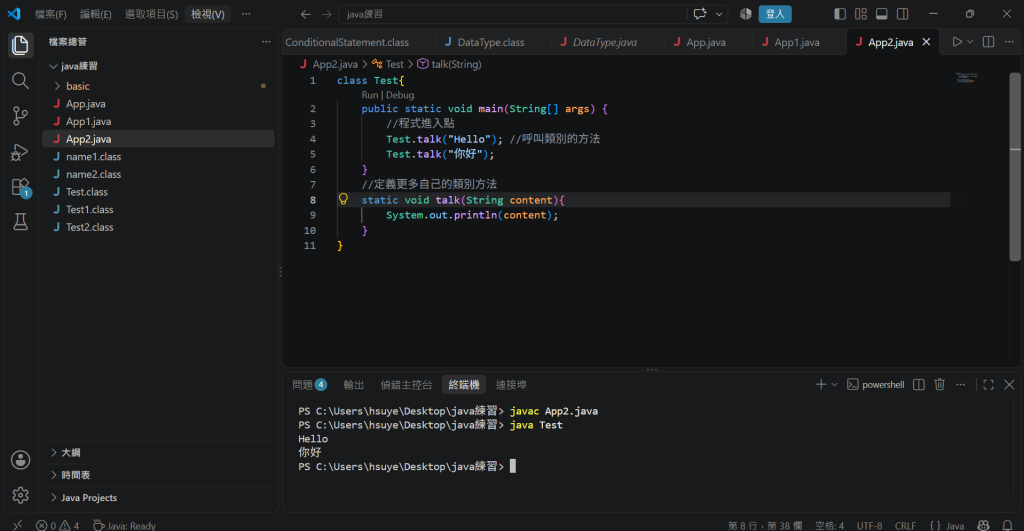Close the terminal panel
Screen dimensions: 1024x531
(x=1009, y=385)
